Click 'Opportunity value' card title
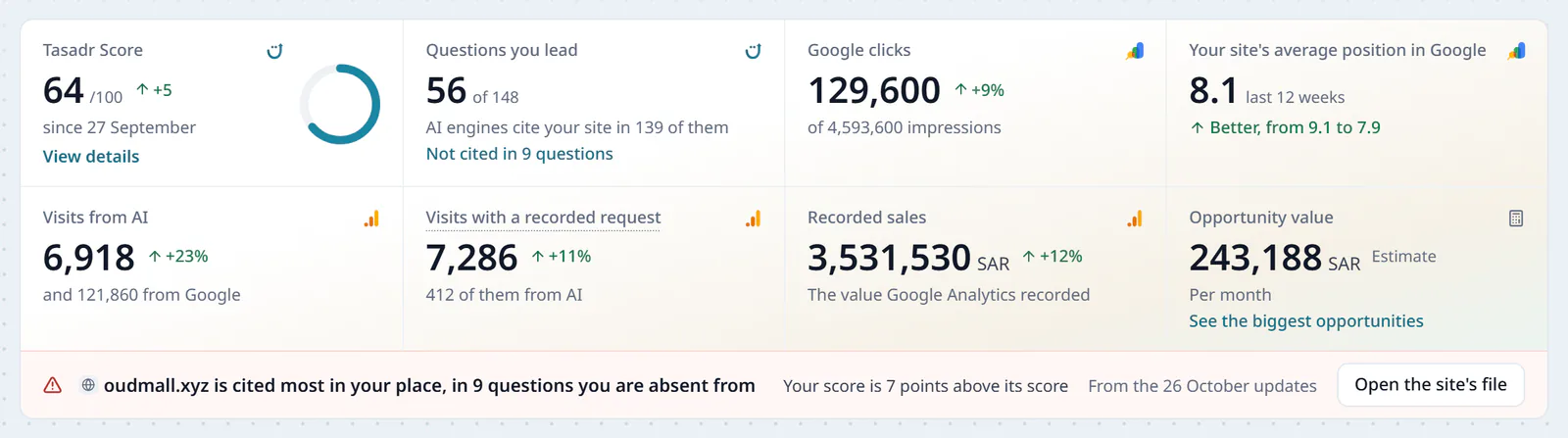The image size is (1568, 438). pos(1261,218)
